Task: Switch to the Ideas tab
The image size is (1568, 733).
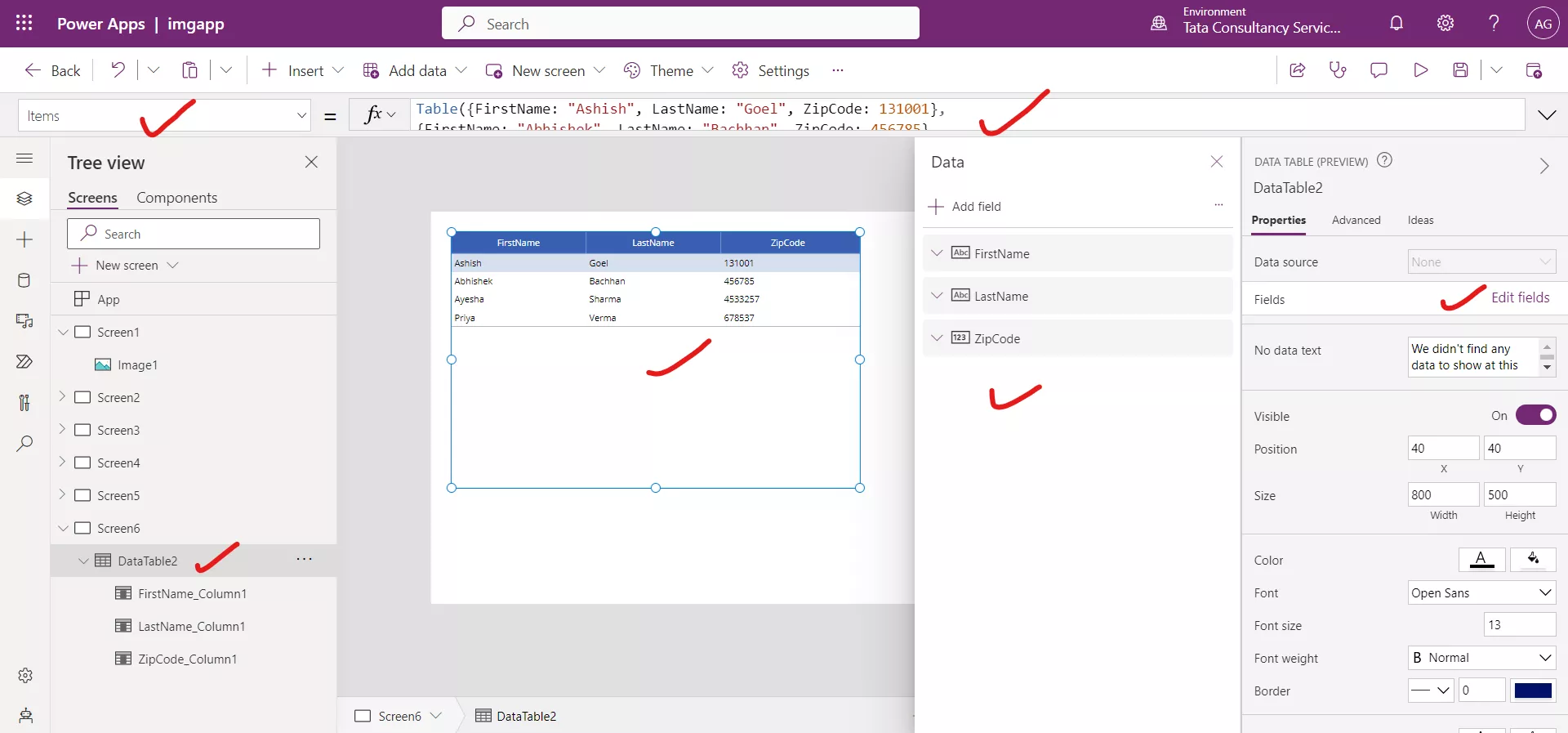Action: click(1420, 220)
